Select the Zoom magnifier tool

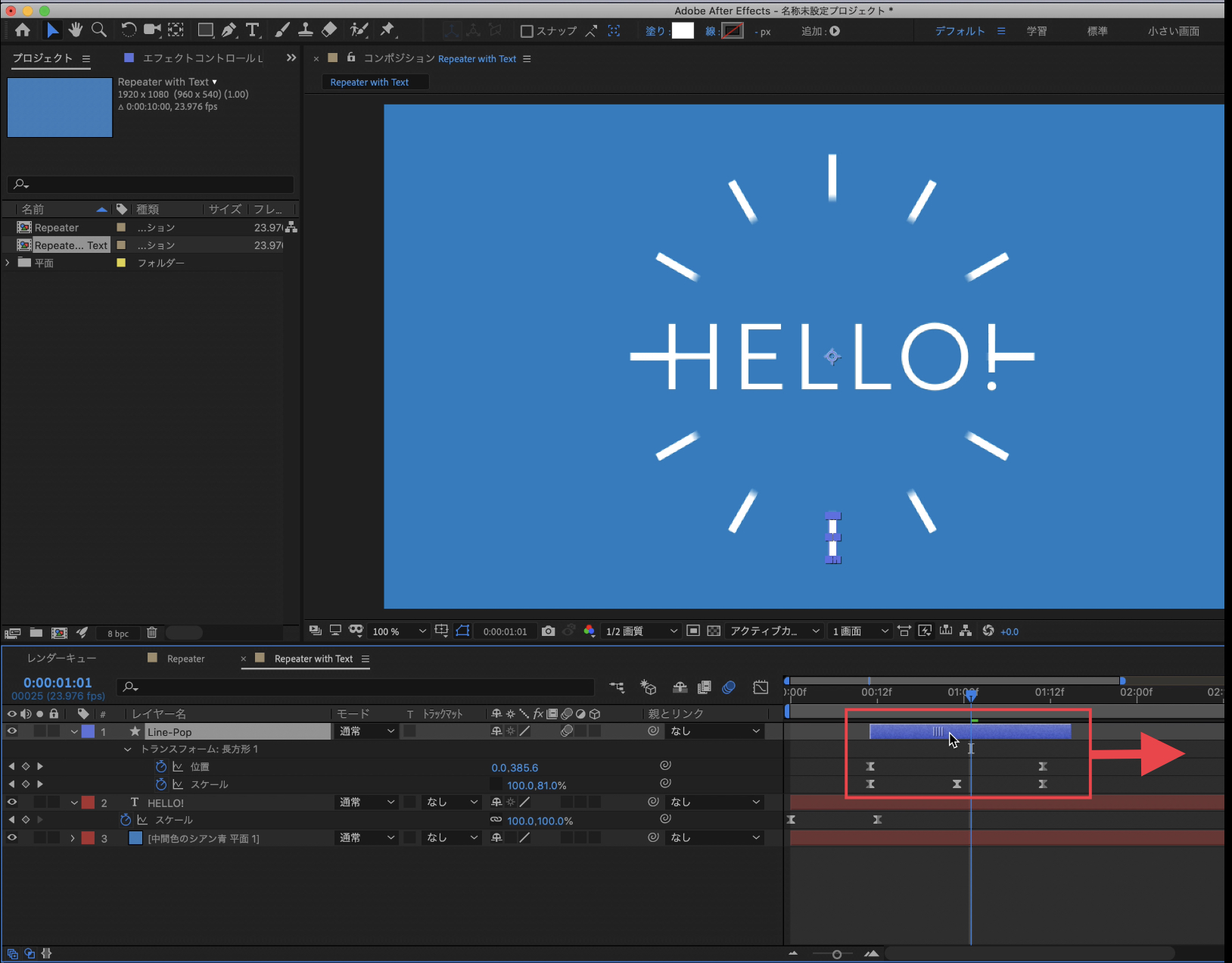point(98,30)
